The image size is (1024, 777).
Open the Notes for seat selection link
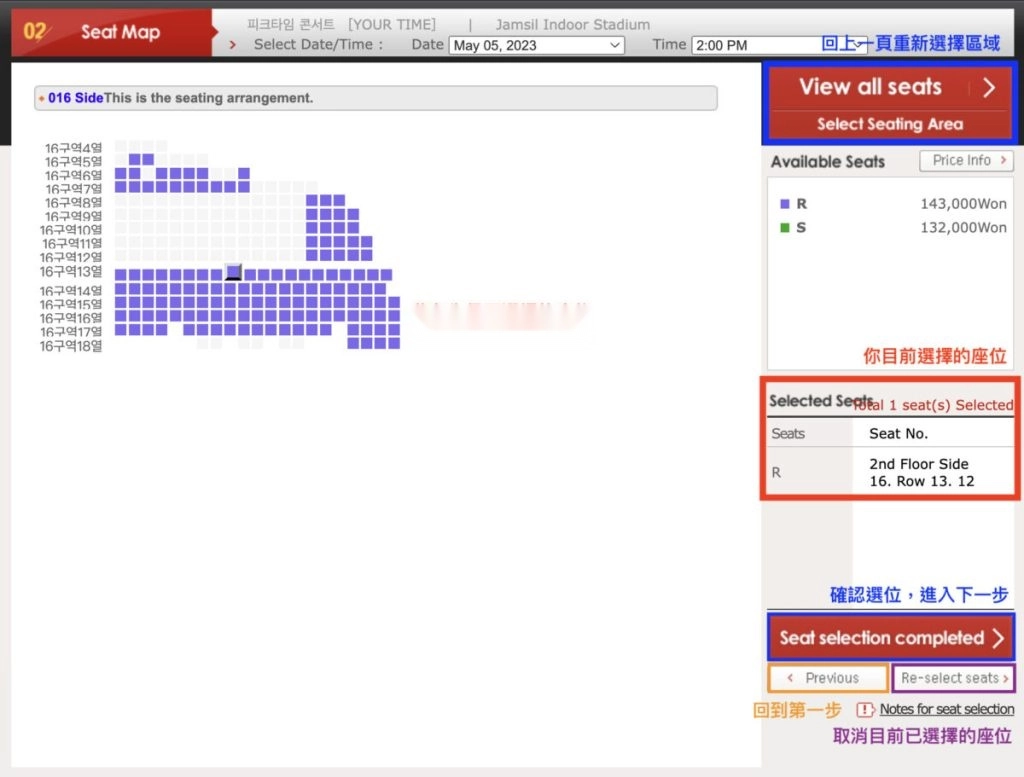946,709
